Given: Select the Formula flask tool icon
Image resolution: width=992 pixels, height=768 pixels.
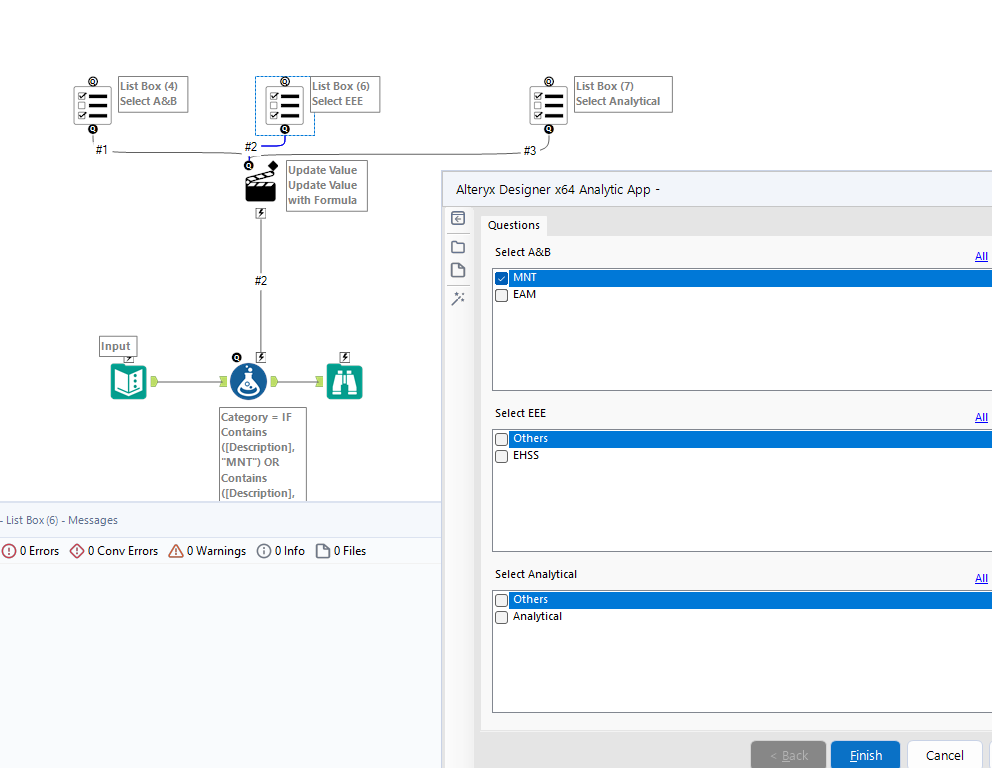Looking at the screenshot, I should (248, 381).
